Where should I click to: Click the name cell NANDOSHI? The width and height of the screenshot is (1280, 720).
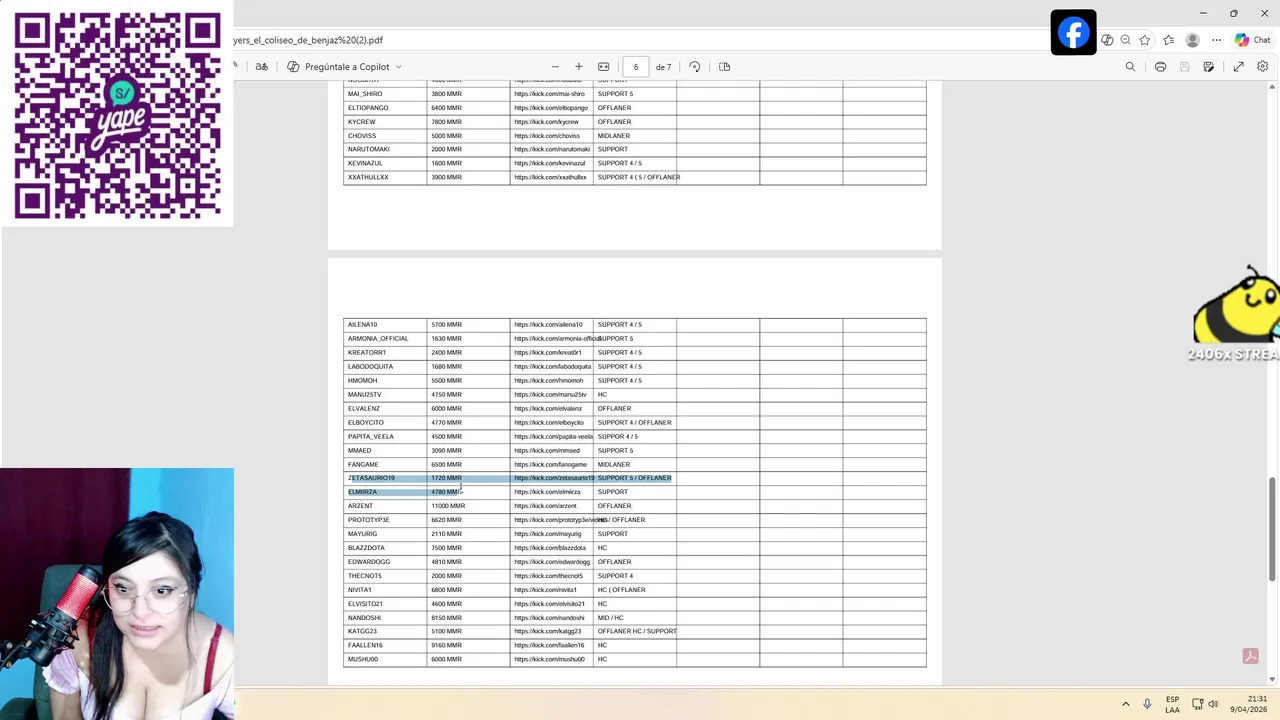364,618
